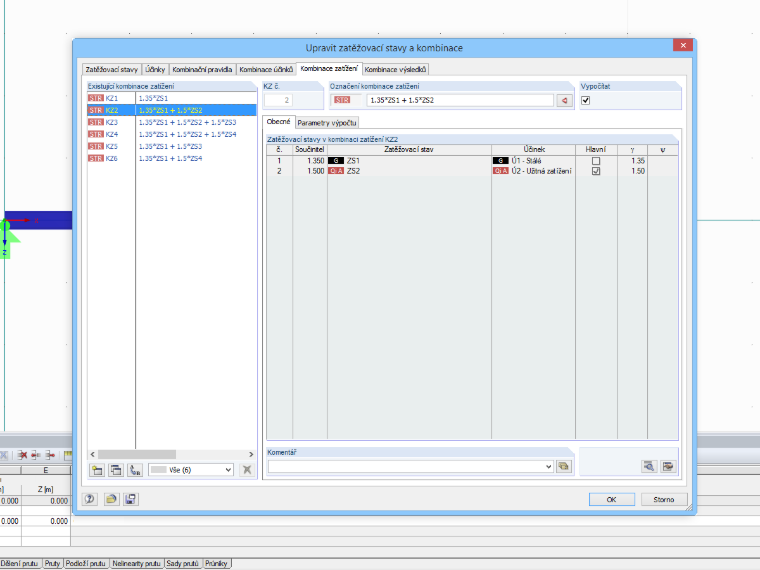Select combination KZ4 in the list

[x=172, y=134]
